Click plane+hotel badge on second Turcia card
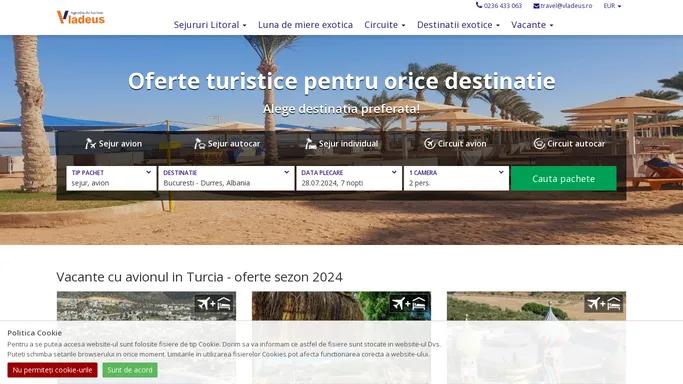This screenshot has width=683, height=384. coord(408,303)
